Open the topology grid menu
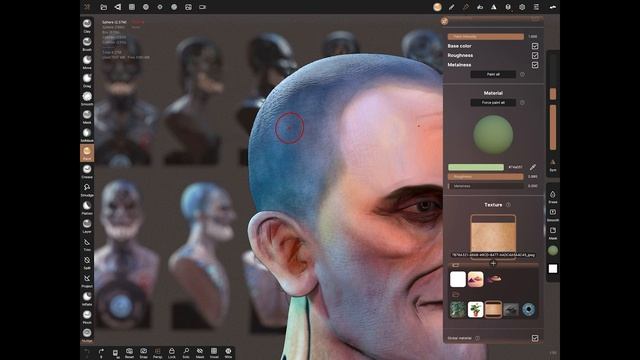Image resolution: width=640 pixels, height=360 pixels. coord(132,7)
